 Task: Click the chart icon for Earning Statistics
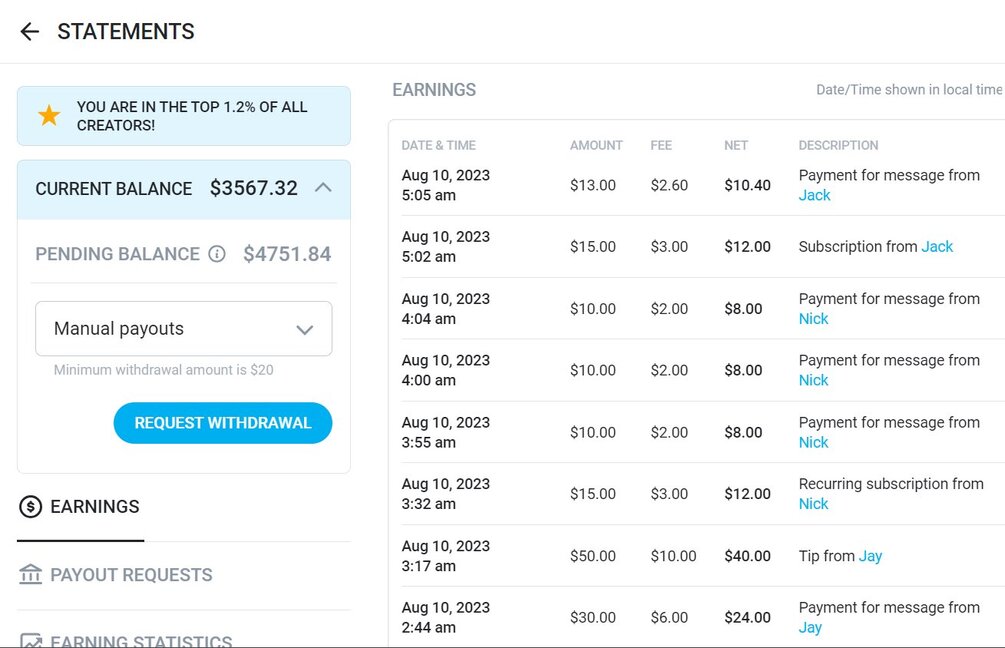[31, 640]
